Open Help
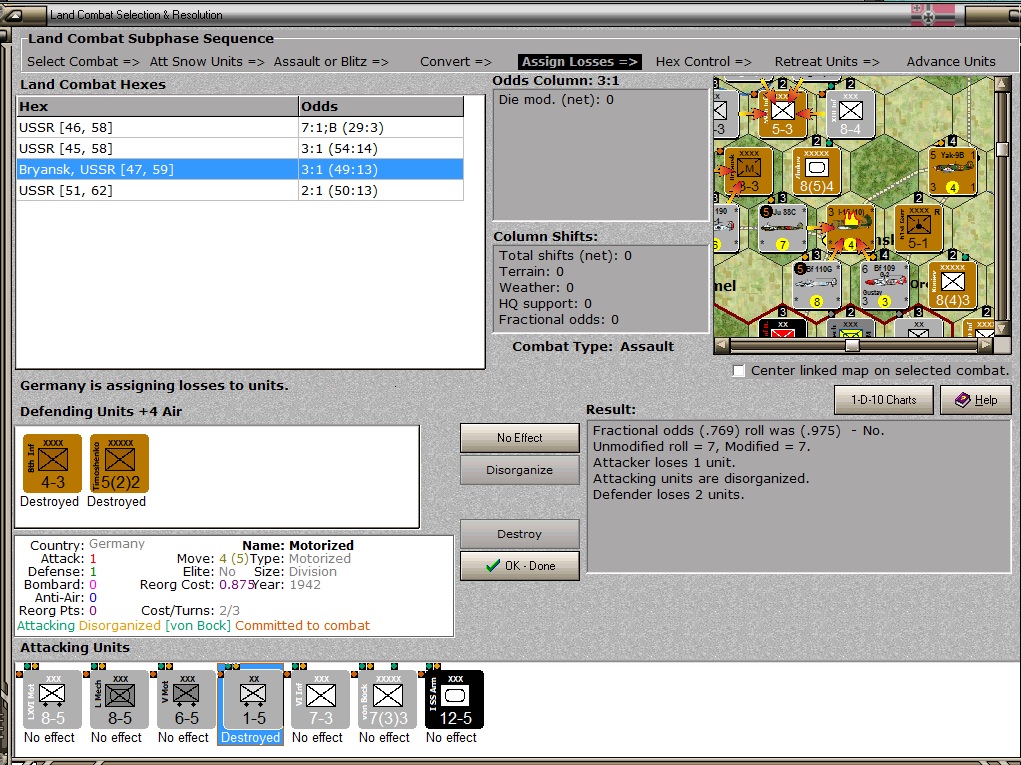1021x765 pixels. pyautogui.click(x=976, y=400)
